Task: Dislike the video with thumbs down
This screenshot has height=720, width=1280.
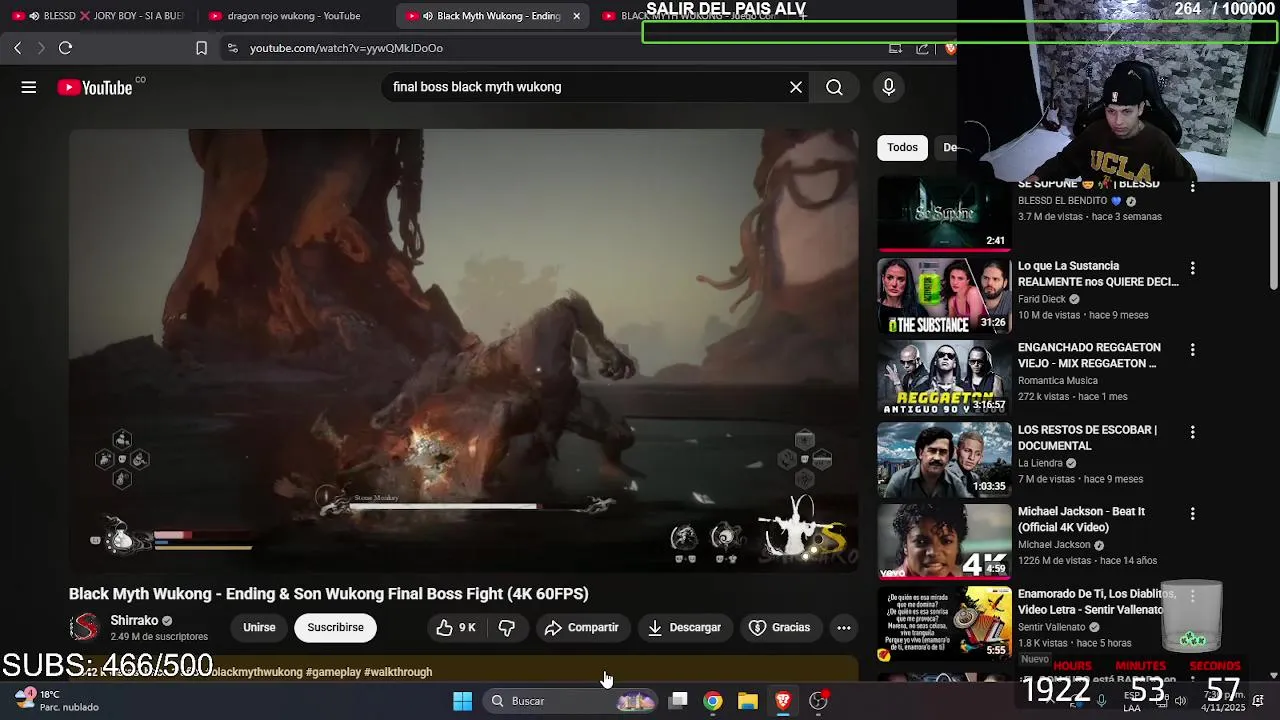Action: pyautogui.click(x=507, y=628)
